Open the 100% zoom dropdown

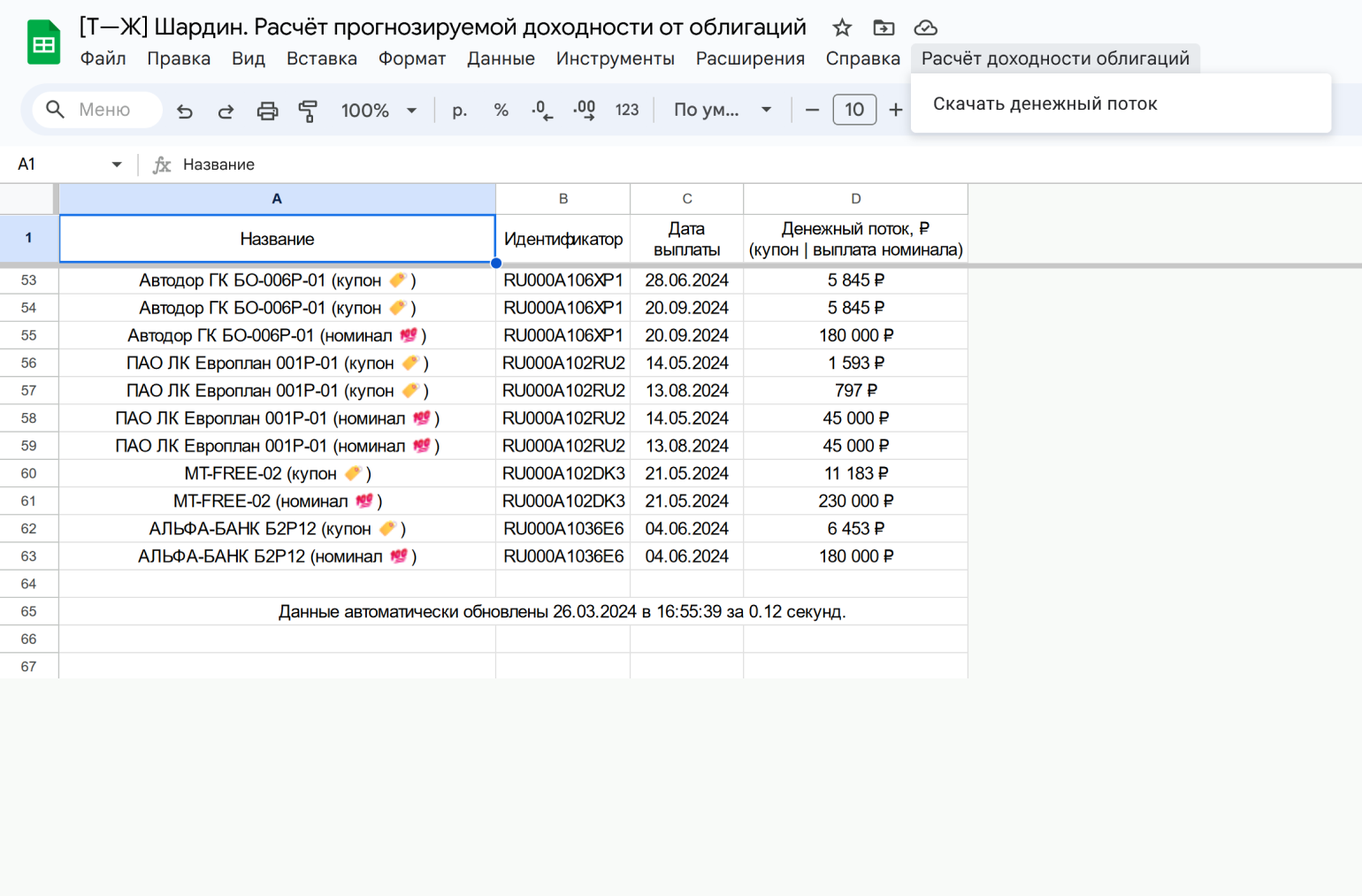point(379,111)
